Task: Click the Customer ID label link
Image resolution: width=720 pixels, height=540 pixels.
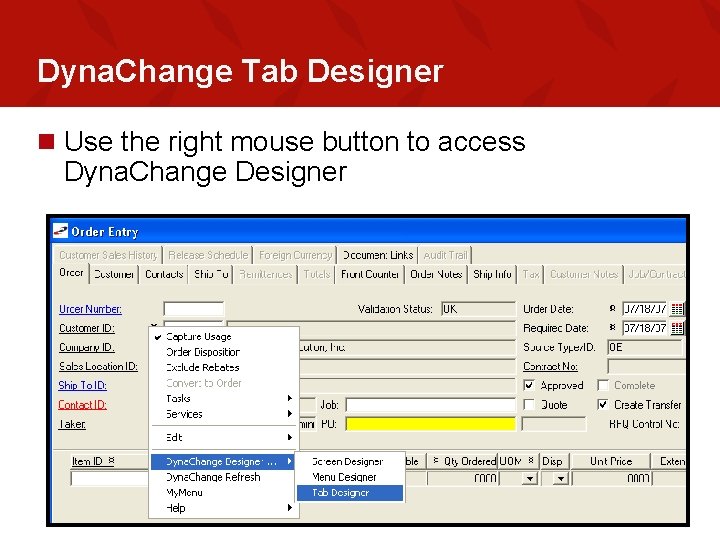Action: (x=87, y=328)
